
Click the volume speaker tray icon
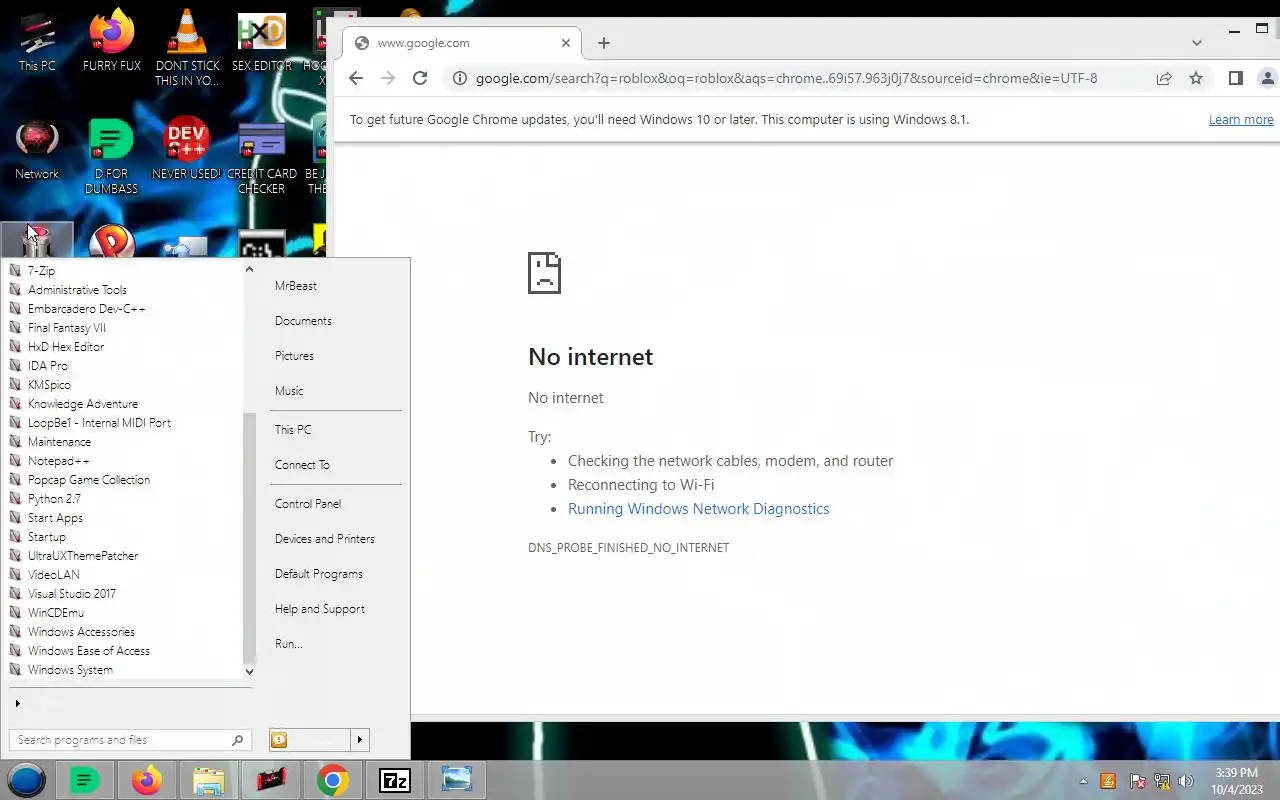(x=1186, y=781)
